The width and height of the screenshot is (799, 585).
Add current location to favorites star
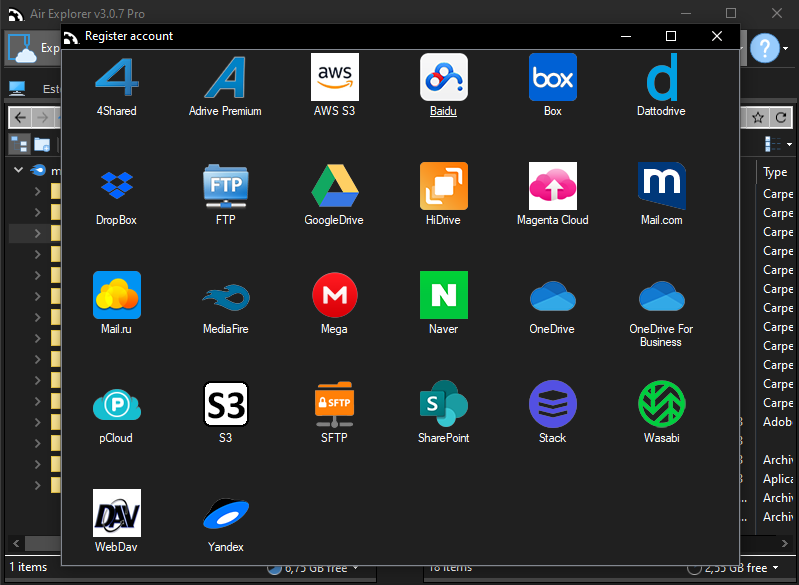click(758, 118)
